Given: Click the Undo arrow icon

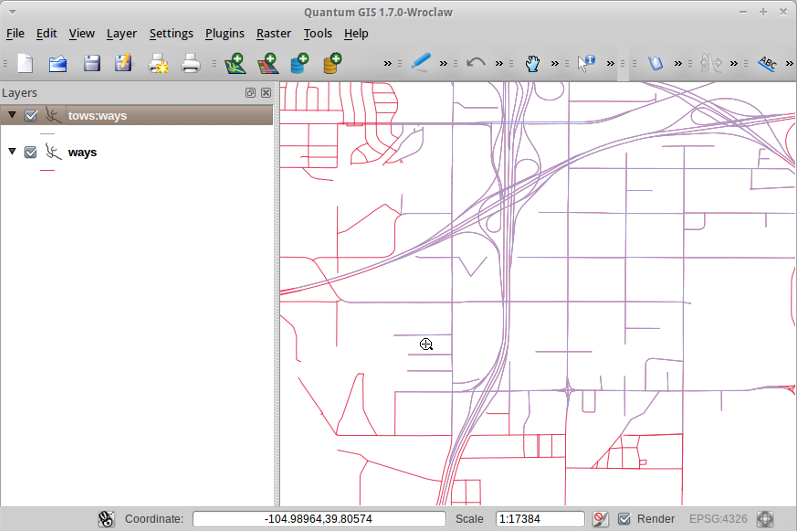Looking at the screenshot, I should [476, 63].
